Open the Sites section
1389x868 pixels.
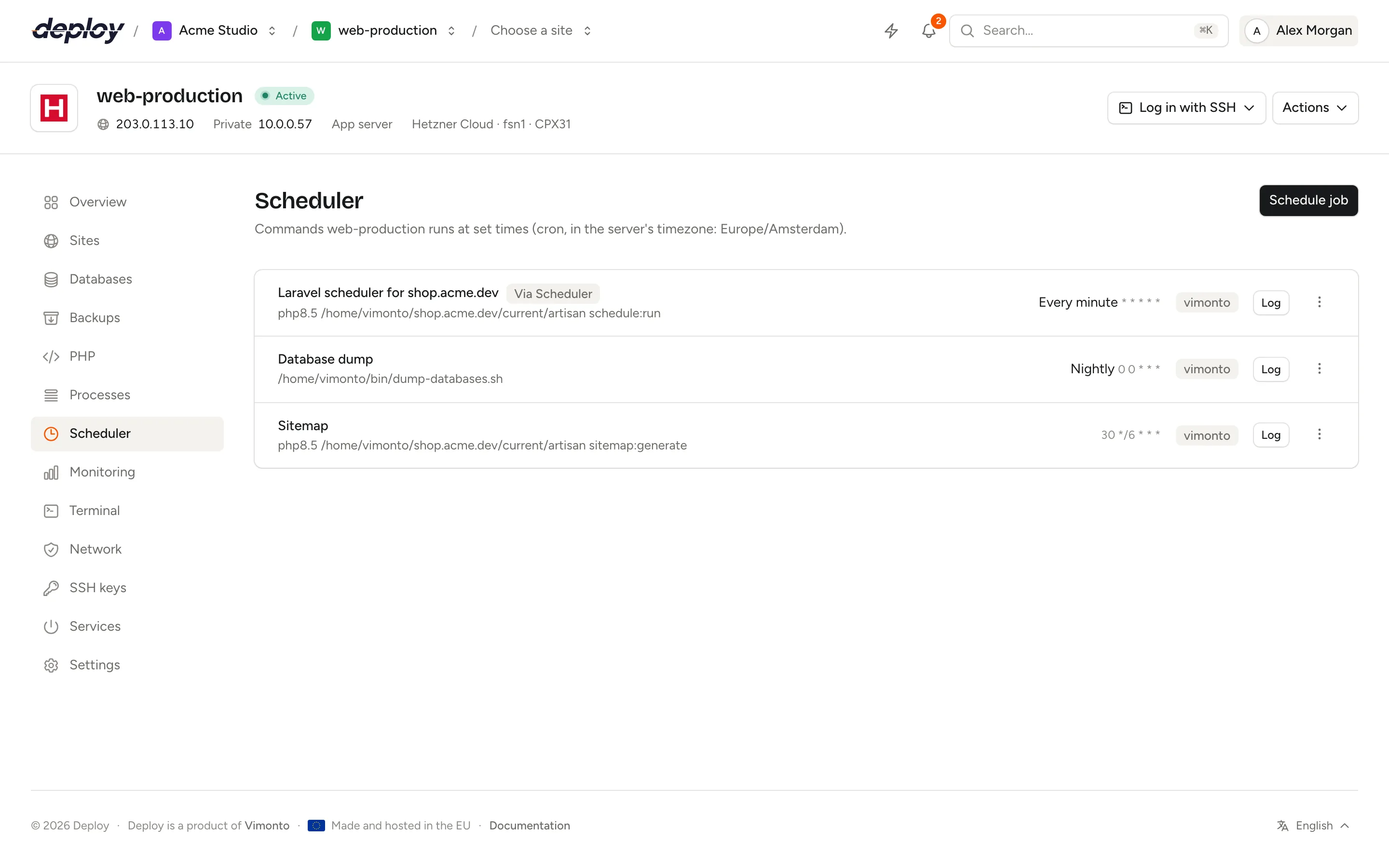[127, 241]
